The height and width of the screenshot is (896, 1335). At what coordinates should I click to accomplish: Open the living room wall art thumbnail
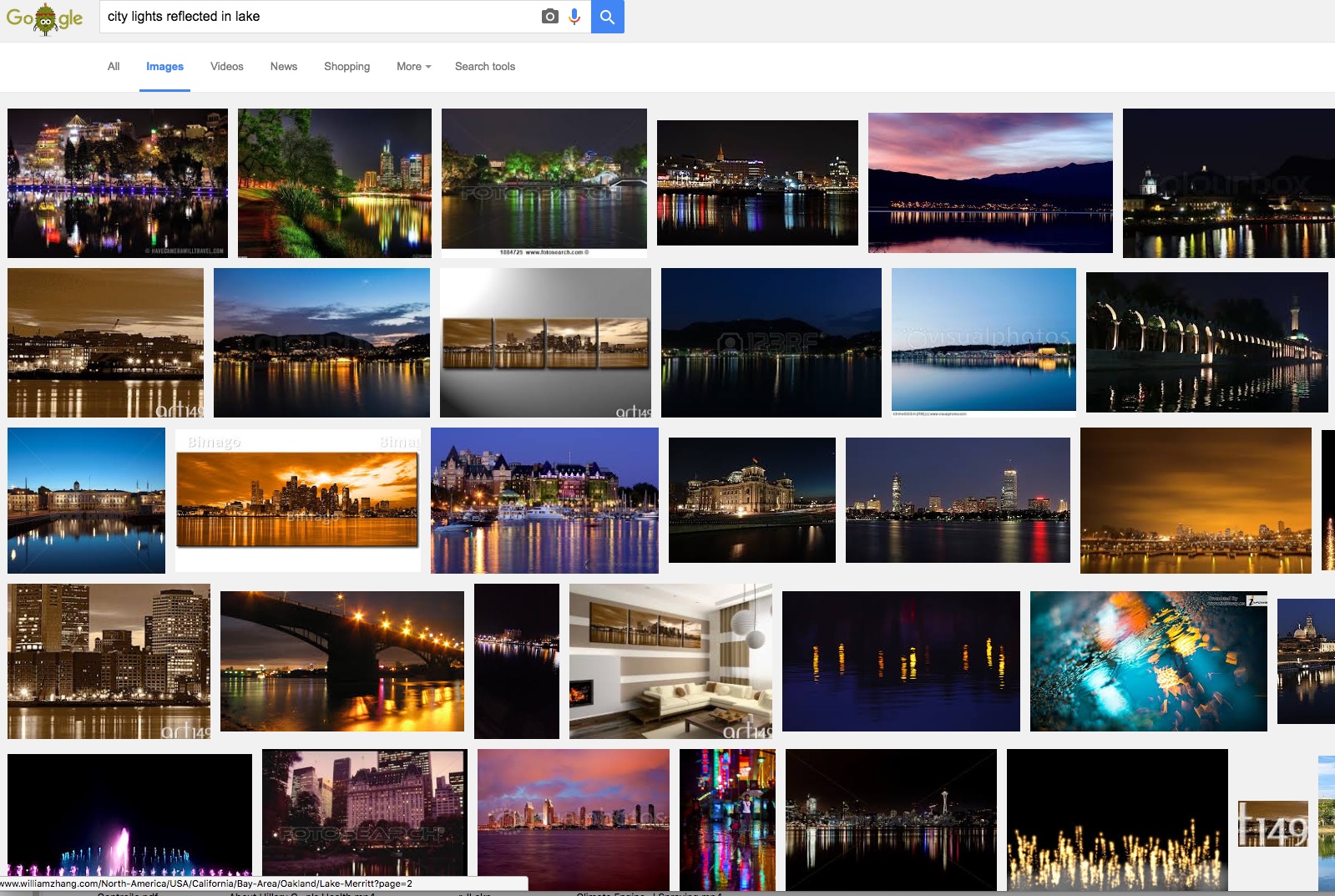click(x=670, y=661)
